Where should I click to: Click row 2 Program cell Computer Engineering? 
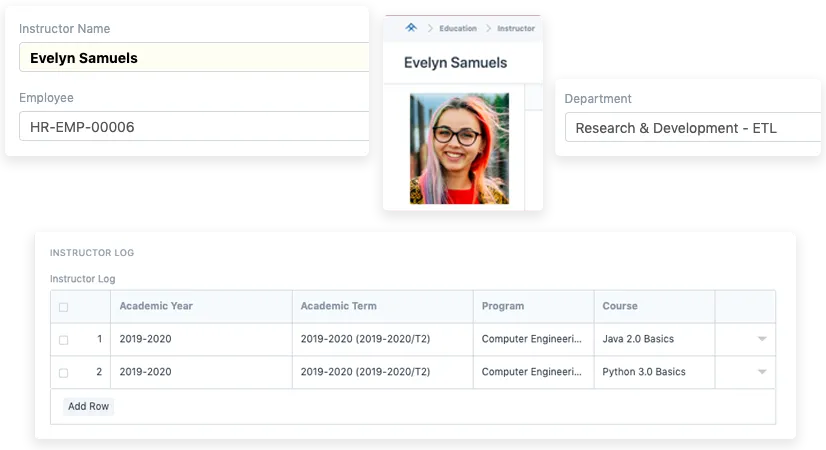coord(531,372)
